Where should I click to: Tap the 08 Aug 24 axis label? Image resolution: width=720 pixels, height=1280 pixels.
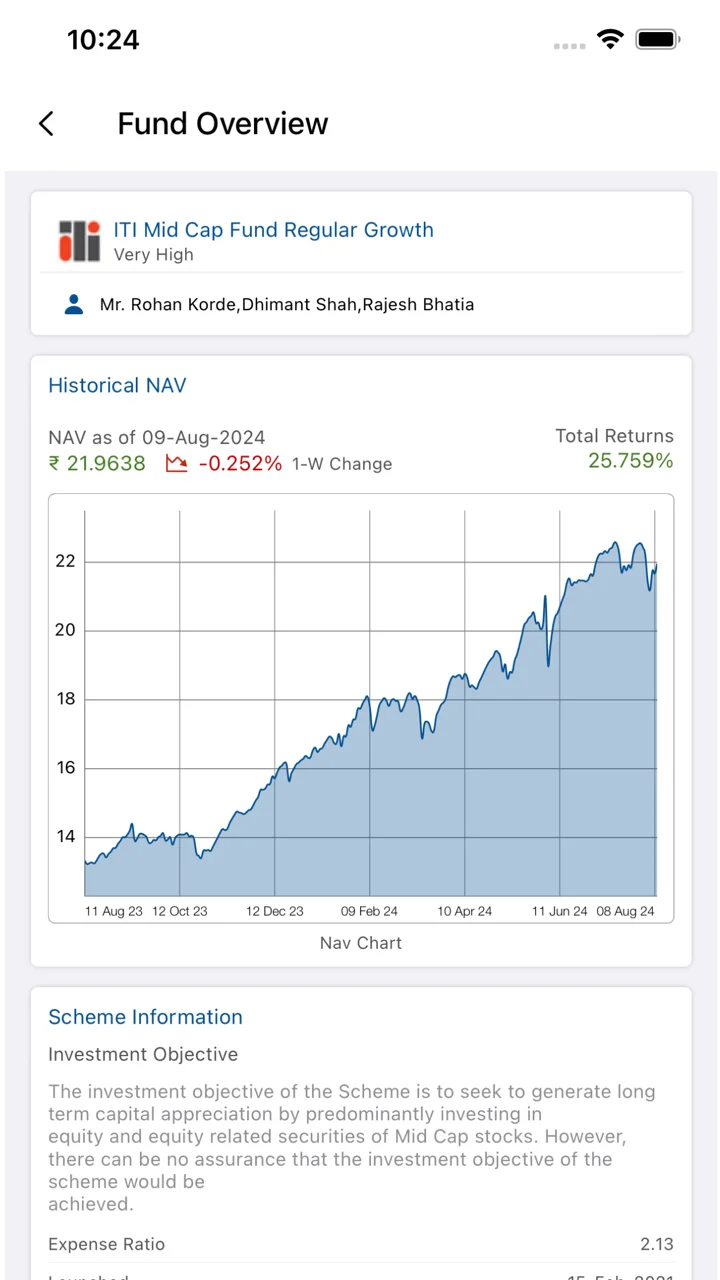(625, 911)
